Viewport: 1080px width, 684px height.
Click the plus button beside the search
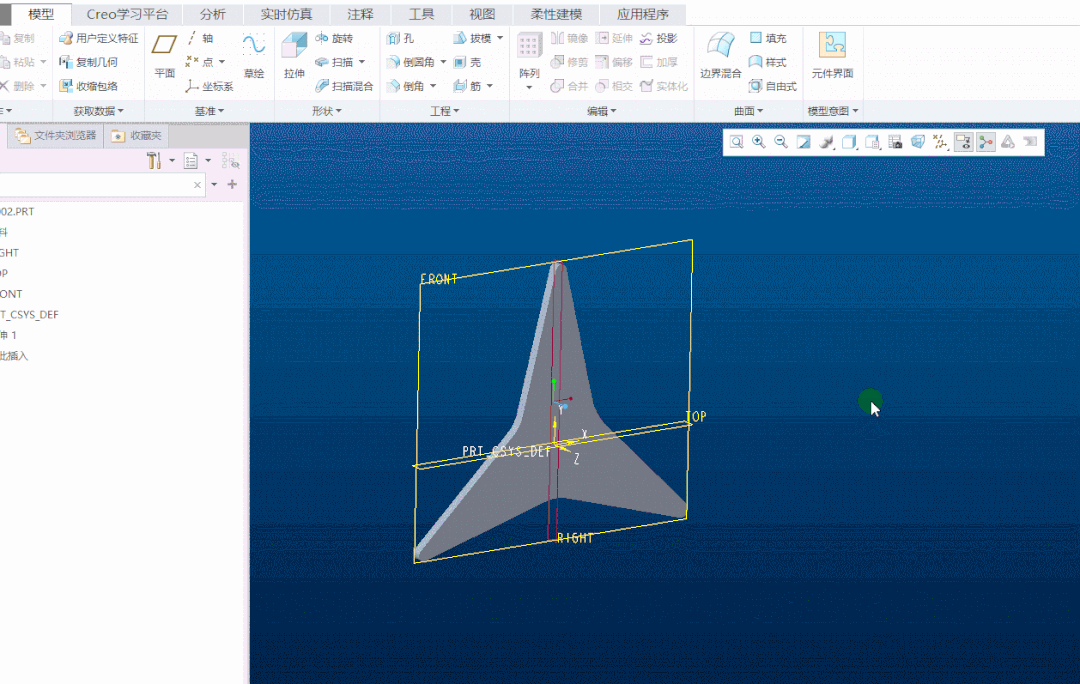(x=232, y=185)
